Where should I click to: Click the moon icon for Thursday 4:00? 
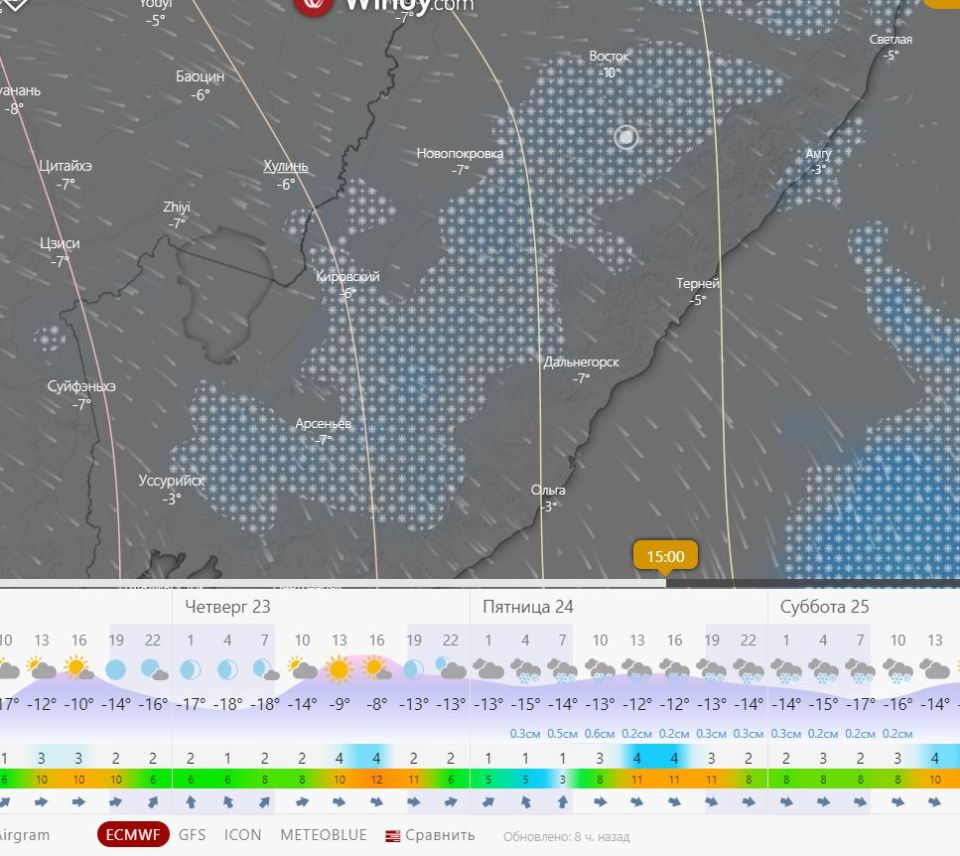(227, 668)
